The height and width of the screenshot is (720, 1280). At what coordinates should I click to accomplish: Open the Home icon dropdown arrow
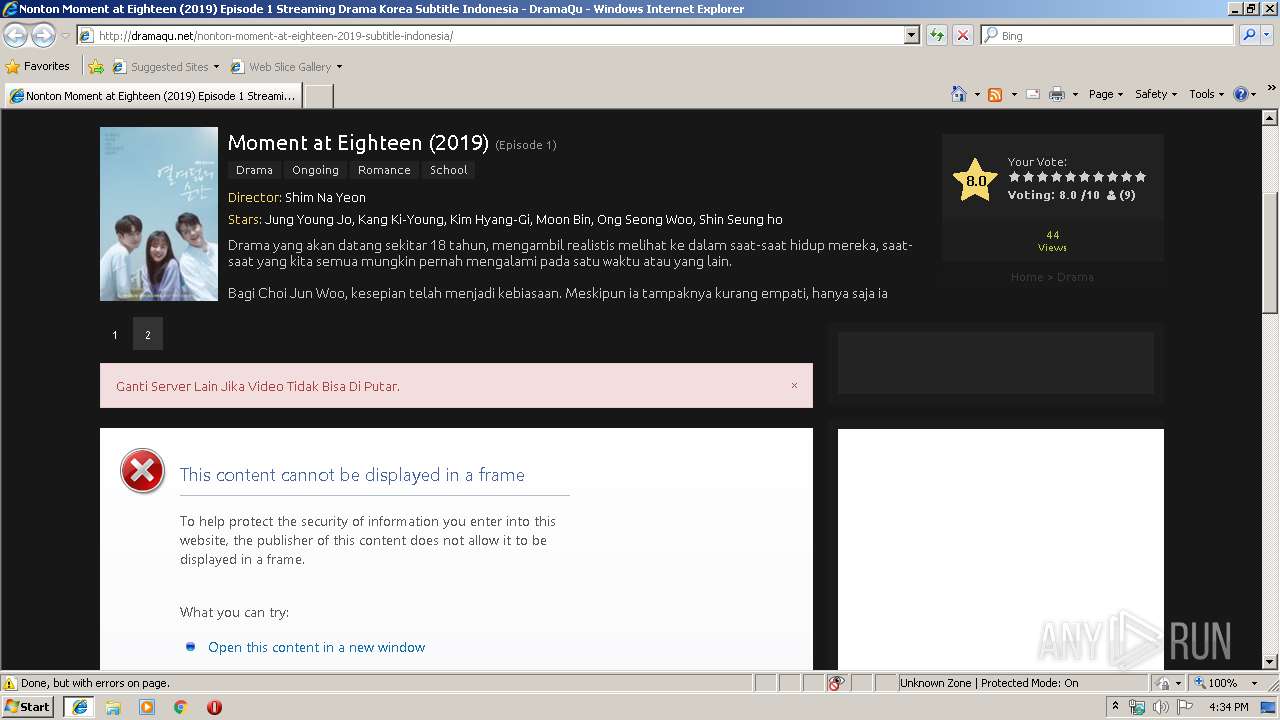(977, 94)
